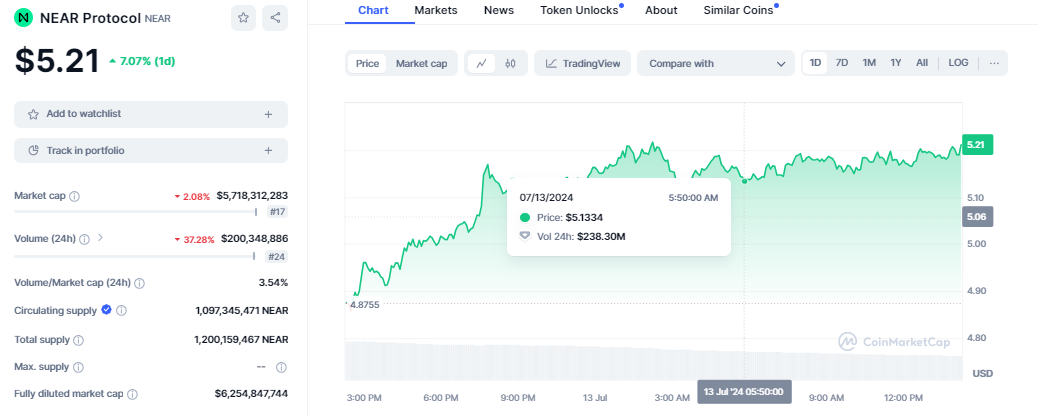Click info icon next to Total supply
This screenshot has height=417, width=1038.
78,340
